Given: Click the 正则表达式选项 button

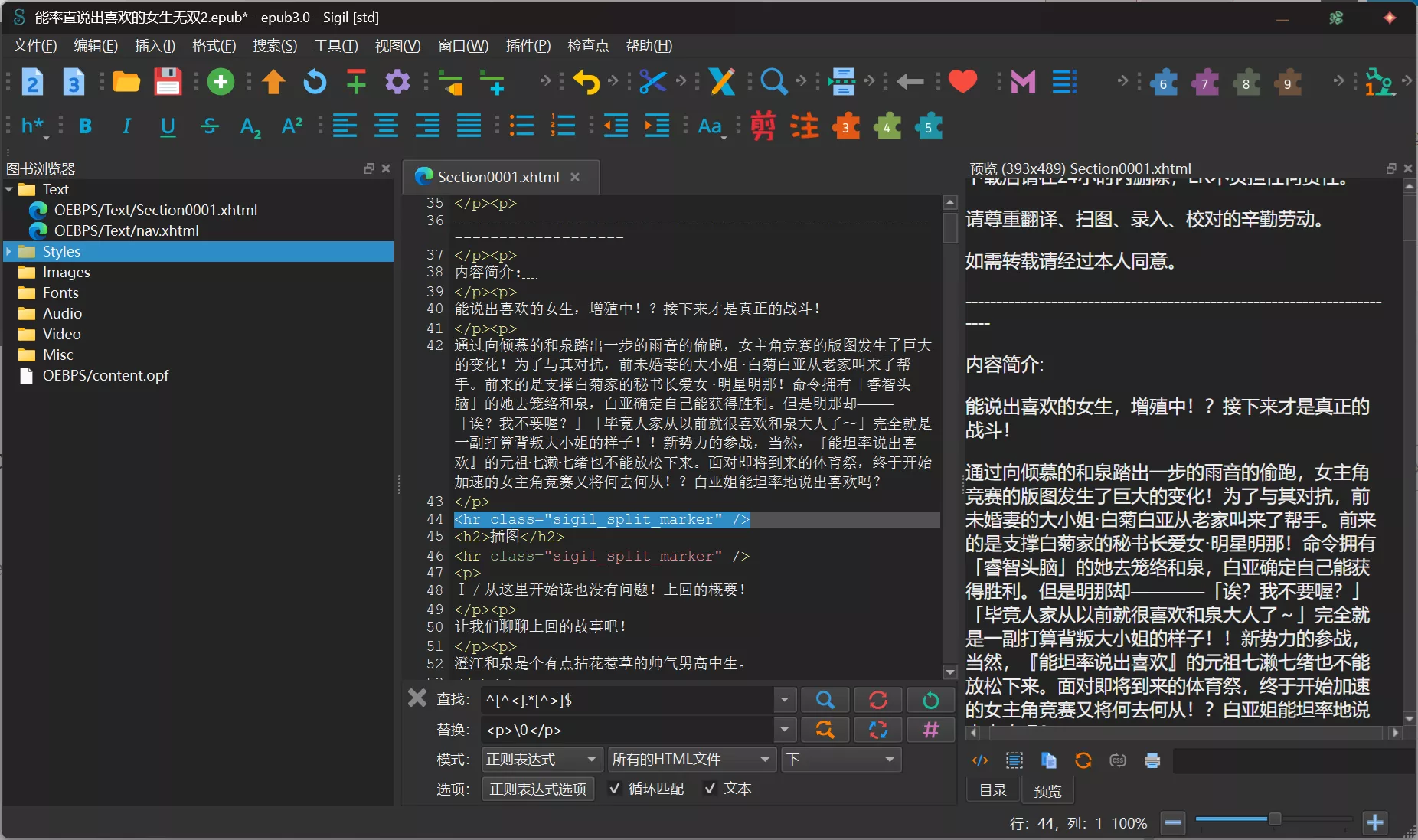Looking at the screenshot, I should tap(537, 789).
